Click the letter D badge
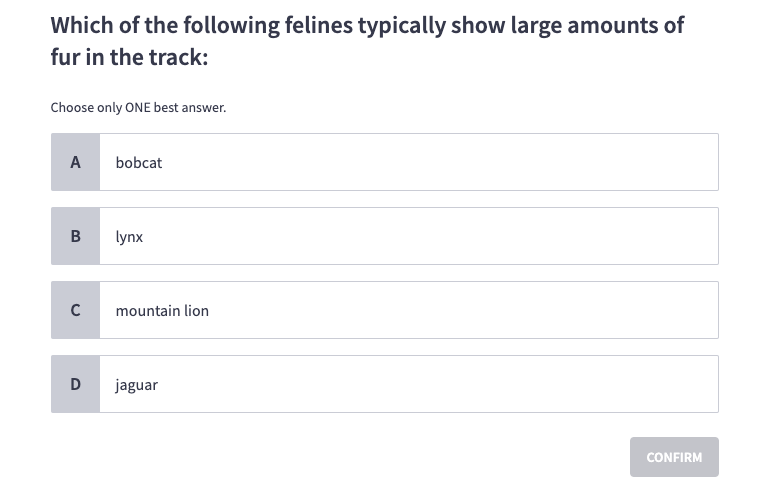The image size is (776, 491). pyautogui.click(x=75, y=384)
